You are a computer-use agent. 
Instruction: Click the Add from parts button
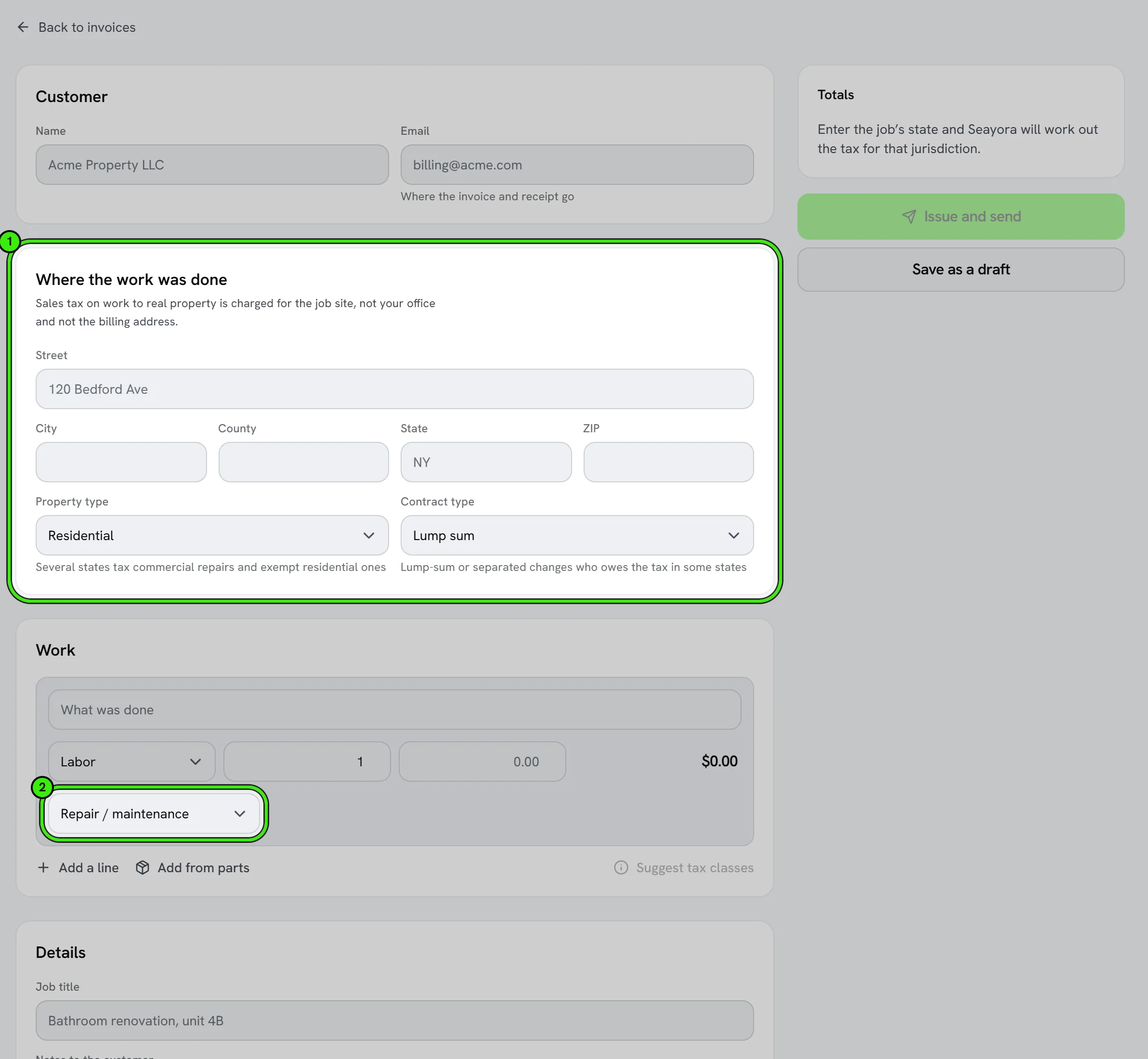pyautogui.click(x=193, y=867)
